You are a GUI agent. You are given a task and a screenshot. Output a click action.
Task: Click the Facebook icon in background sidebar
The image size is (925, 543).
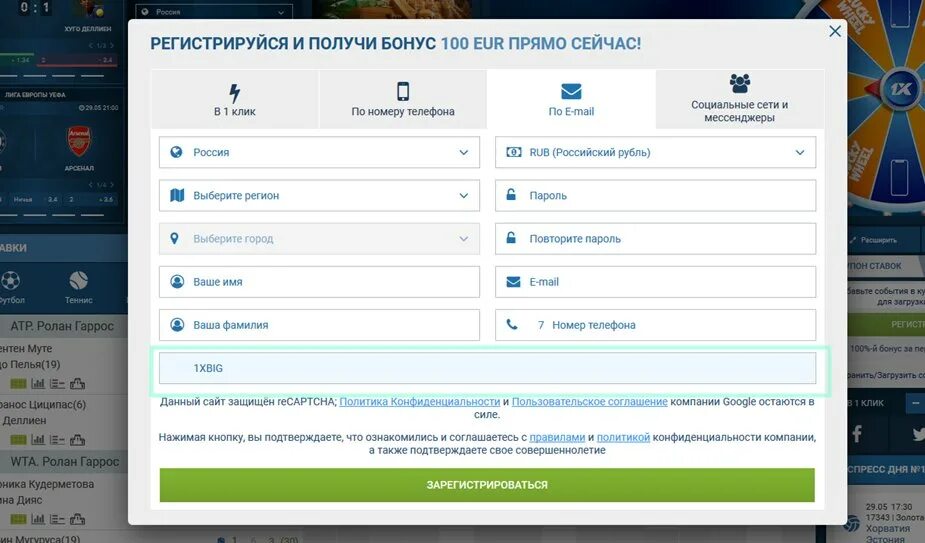(857, 434)
